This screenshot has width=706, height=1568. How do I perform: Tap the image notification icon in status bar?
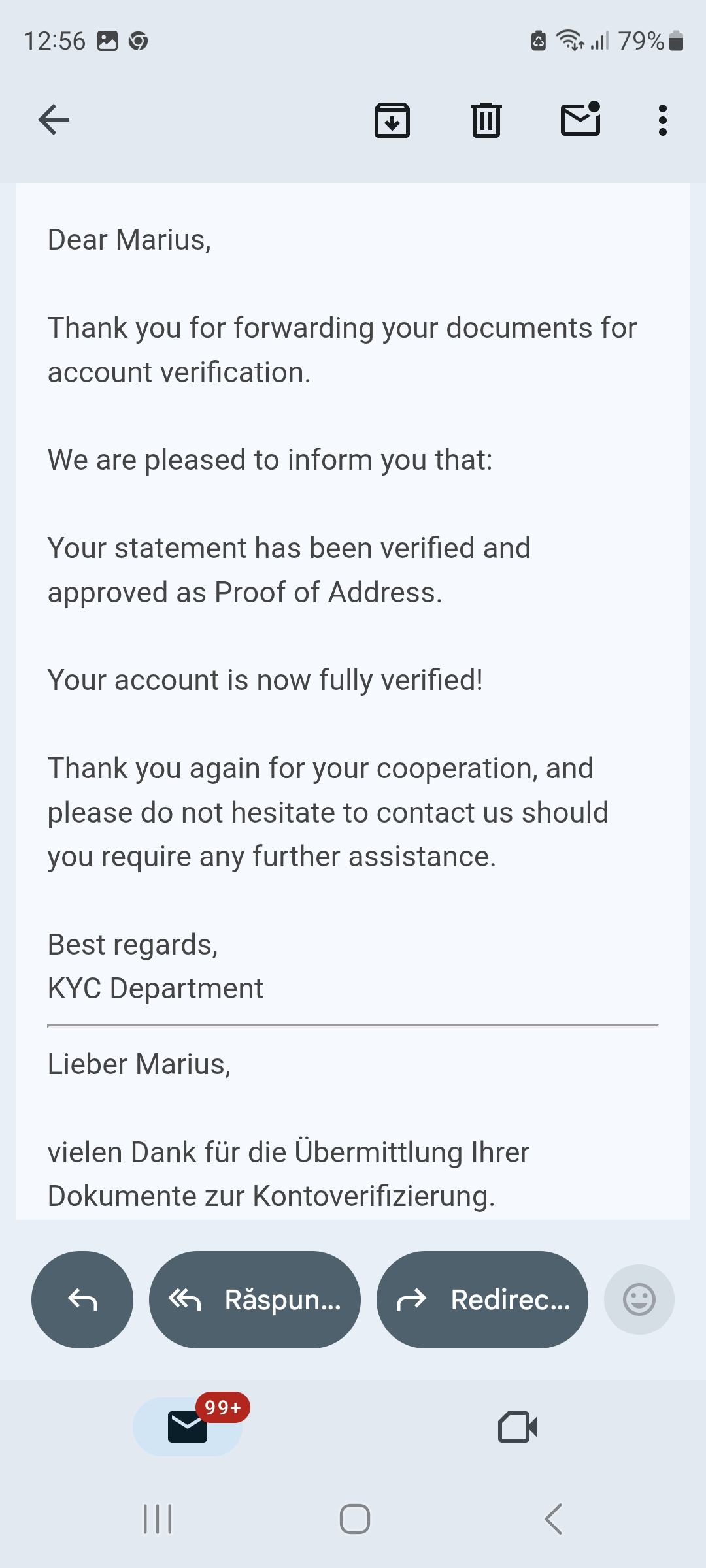click(x=107, y=41)
